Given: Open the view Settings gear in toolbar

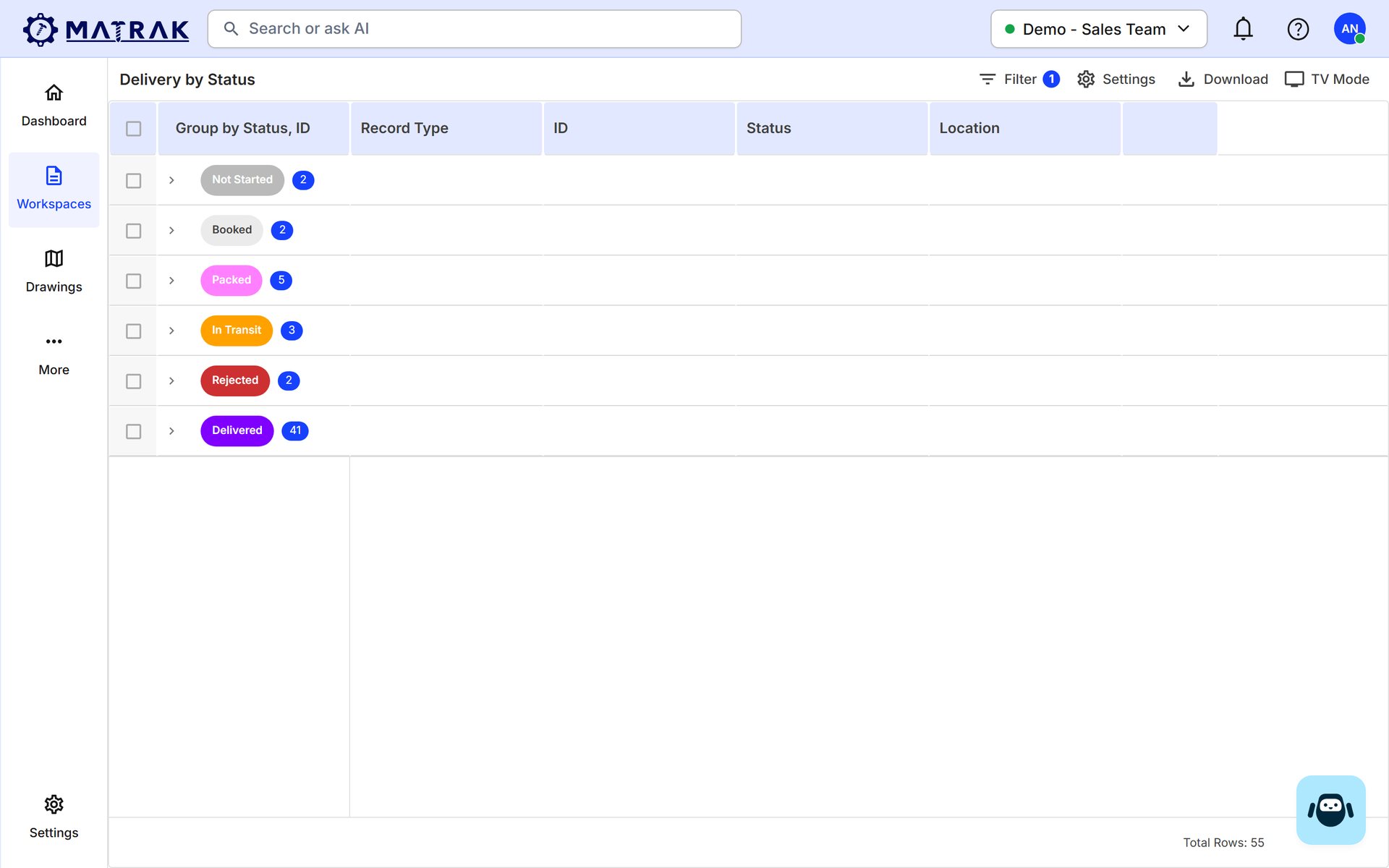Looking at the screenshot, I should click(x=1116, y=79).
